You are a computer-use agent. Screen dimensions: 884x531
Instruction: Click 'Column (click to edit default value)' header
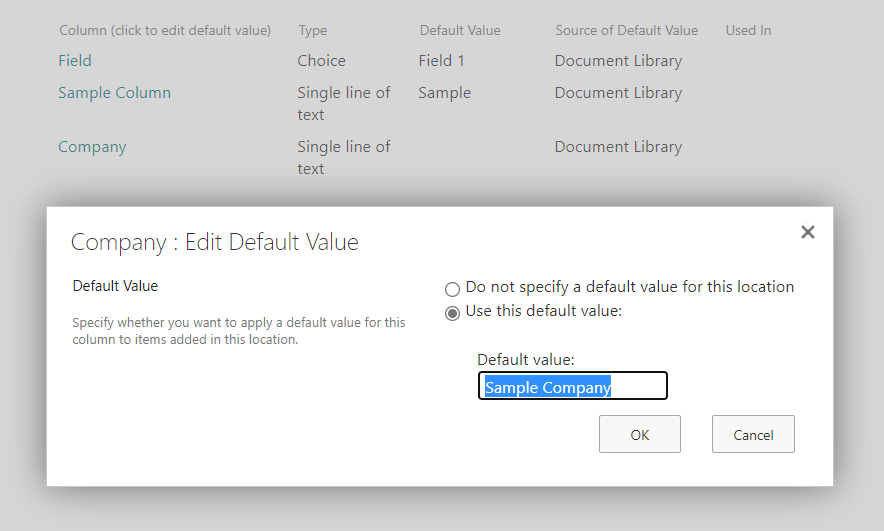tap(165, 30)
